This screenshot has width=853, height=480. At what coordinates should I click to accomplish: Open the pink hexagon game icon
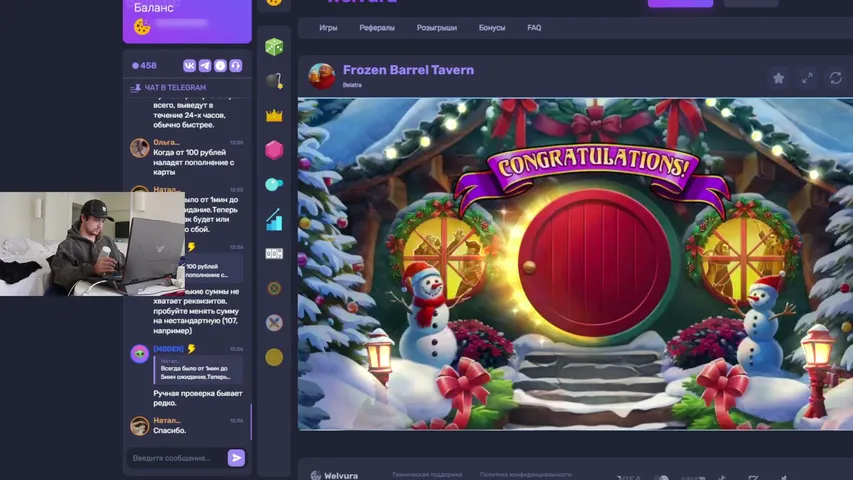pyautogui.click(x=274, y=150)
